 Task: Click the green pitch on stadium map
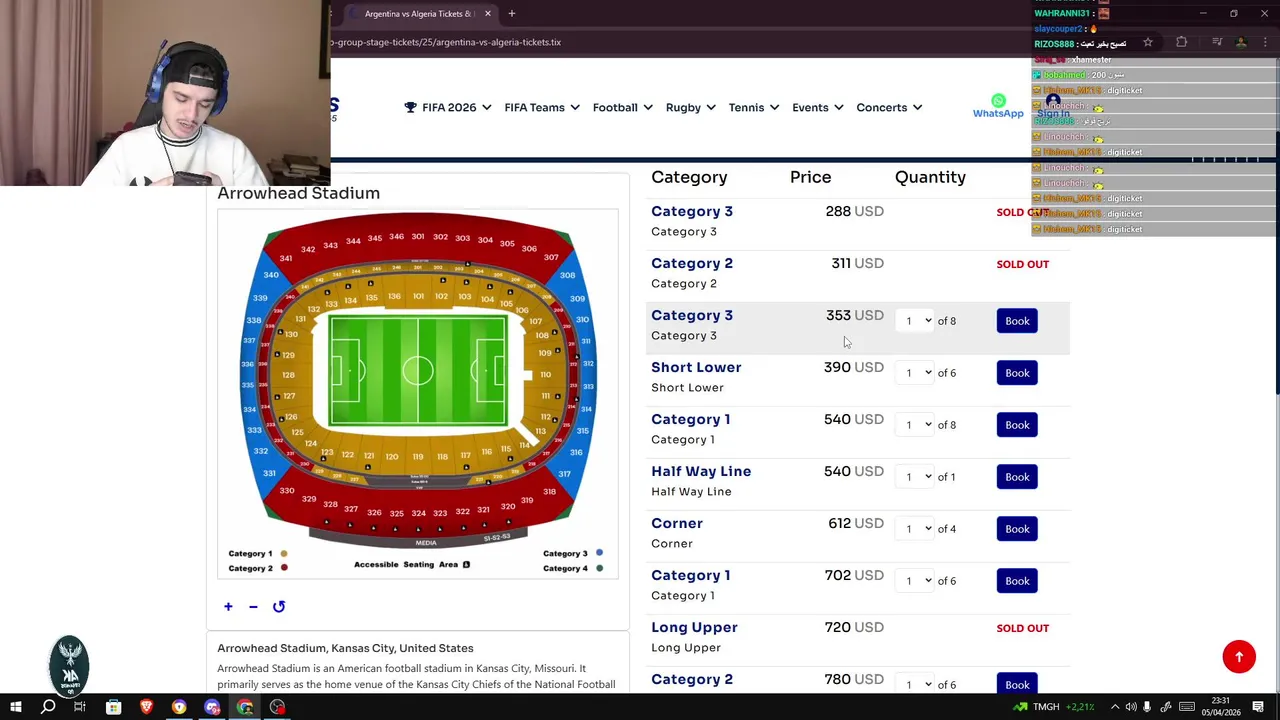[x=418, y=371]
